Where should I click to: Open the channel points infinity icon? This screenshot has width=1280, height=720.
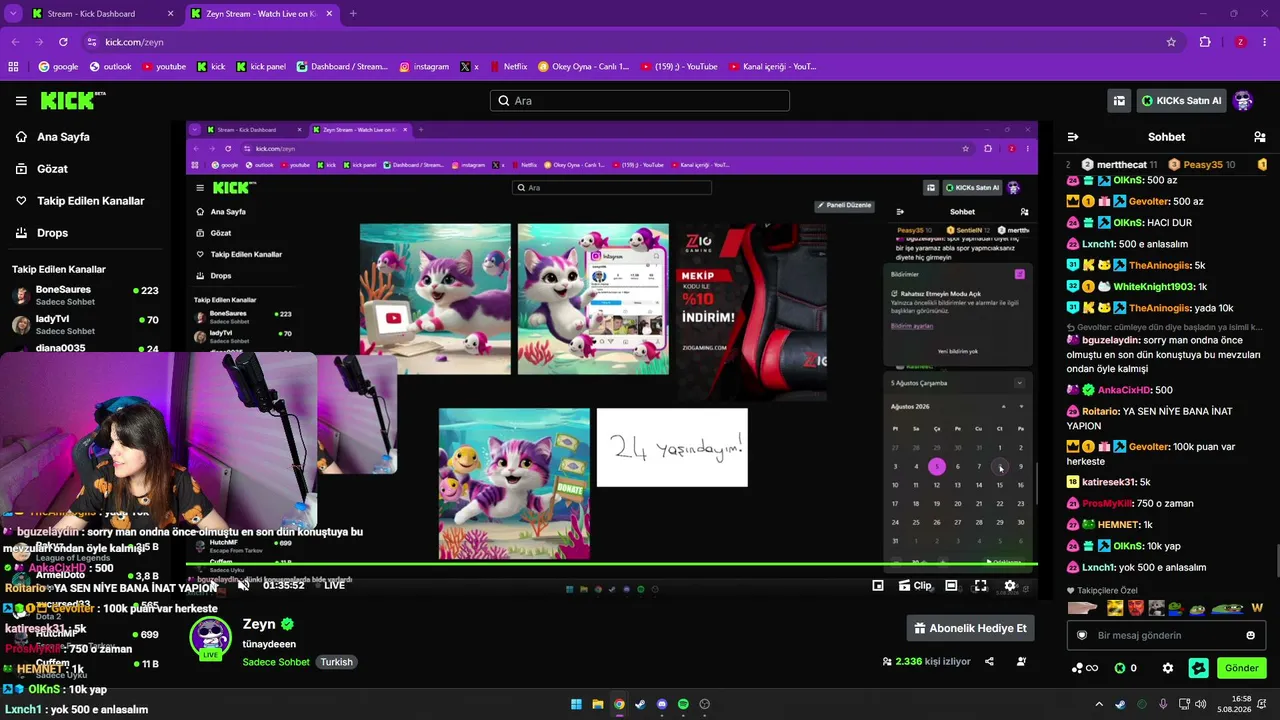coord(1085,668)
